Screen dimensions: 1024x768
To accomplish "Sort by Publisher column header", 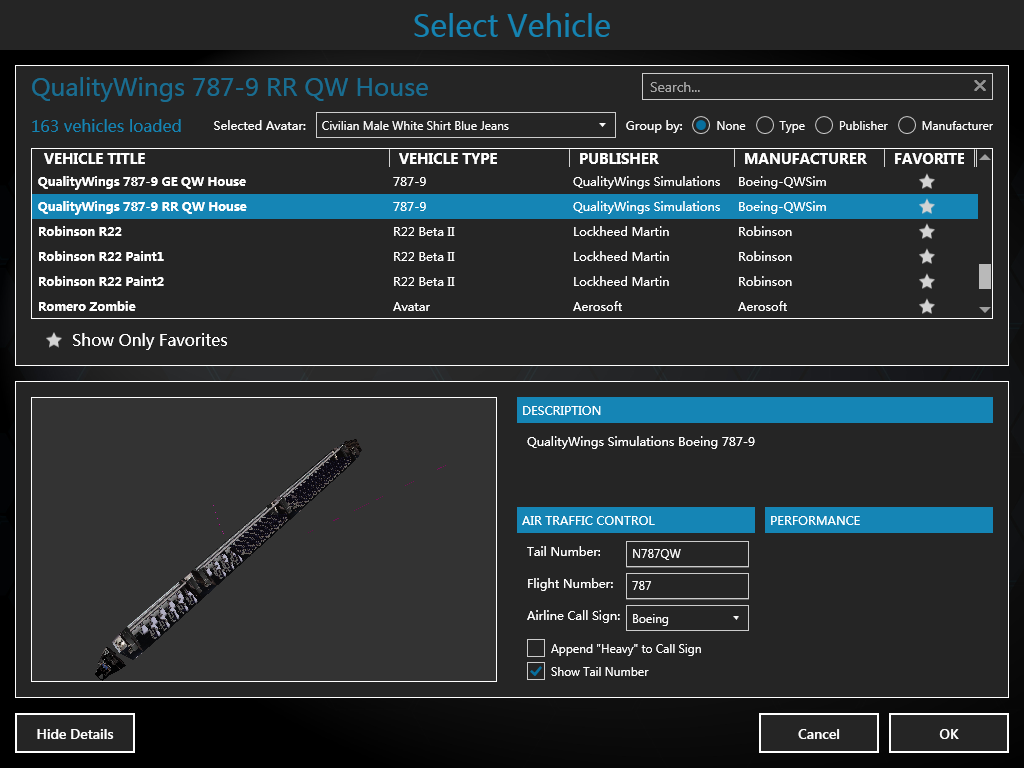I will (x=652, y=159).
